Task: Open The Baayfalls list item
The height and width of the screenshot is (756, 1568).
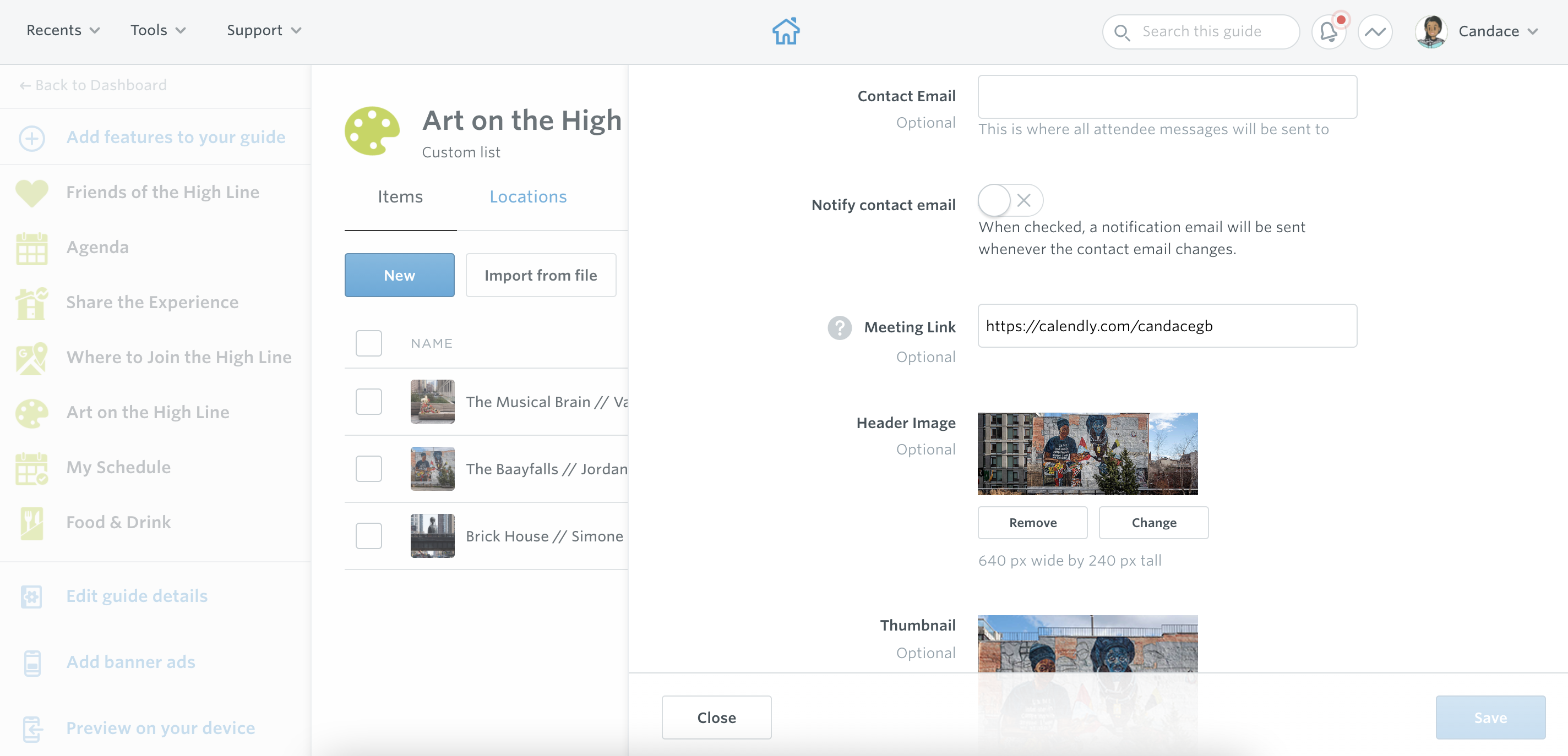Action: [546, 469]
